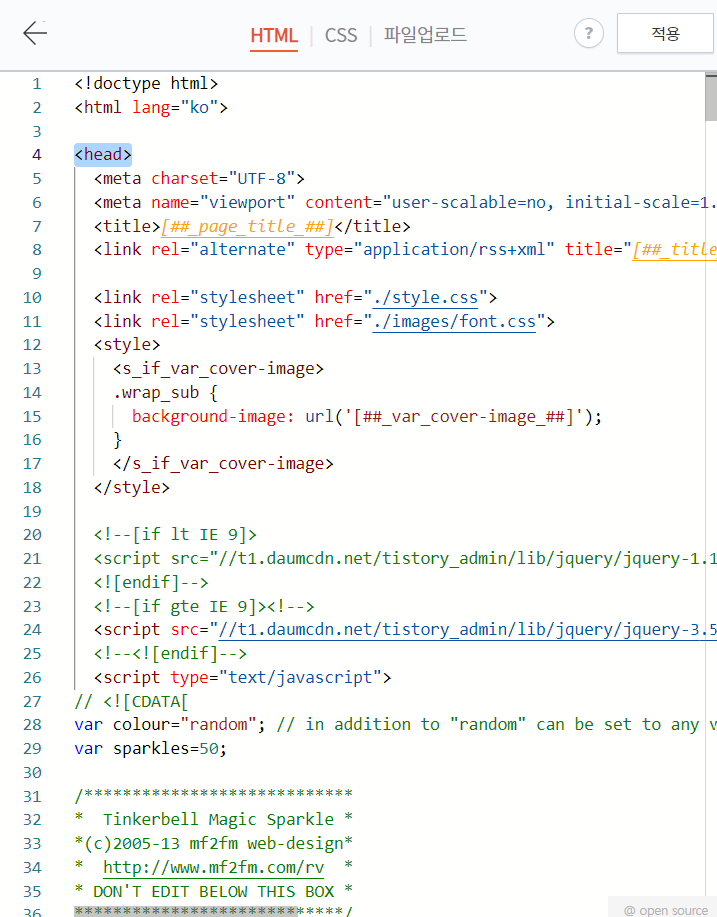
Task: Select the [##_page_title_##] placeholder
Action: click(x=247, y=226)
